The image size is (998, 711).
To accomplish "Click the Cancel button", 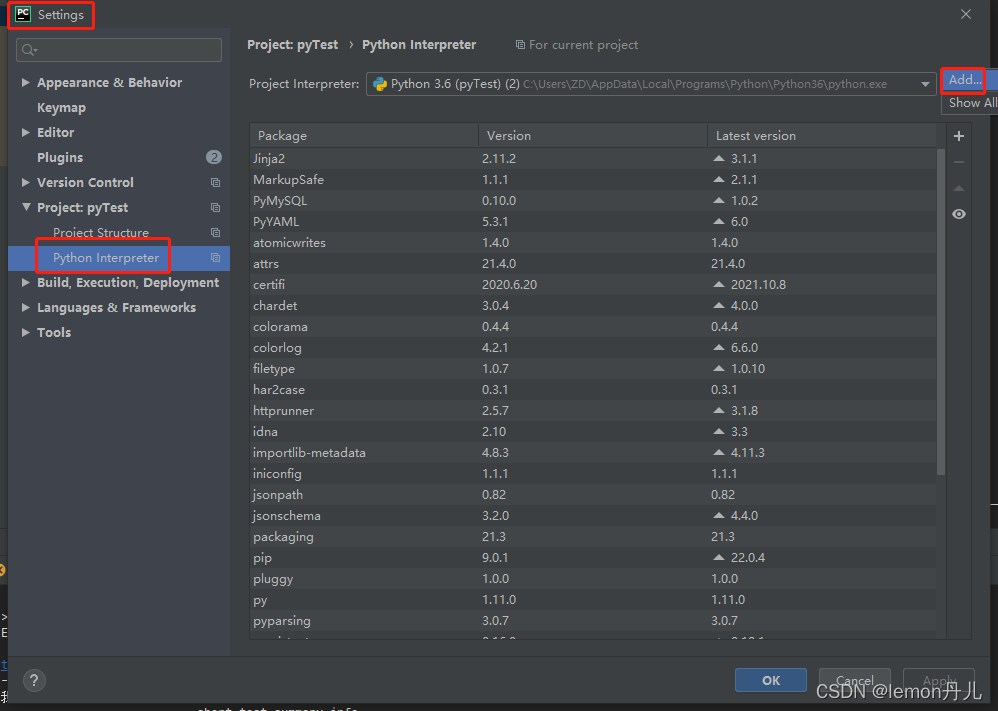I will [854, 680].
